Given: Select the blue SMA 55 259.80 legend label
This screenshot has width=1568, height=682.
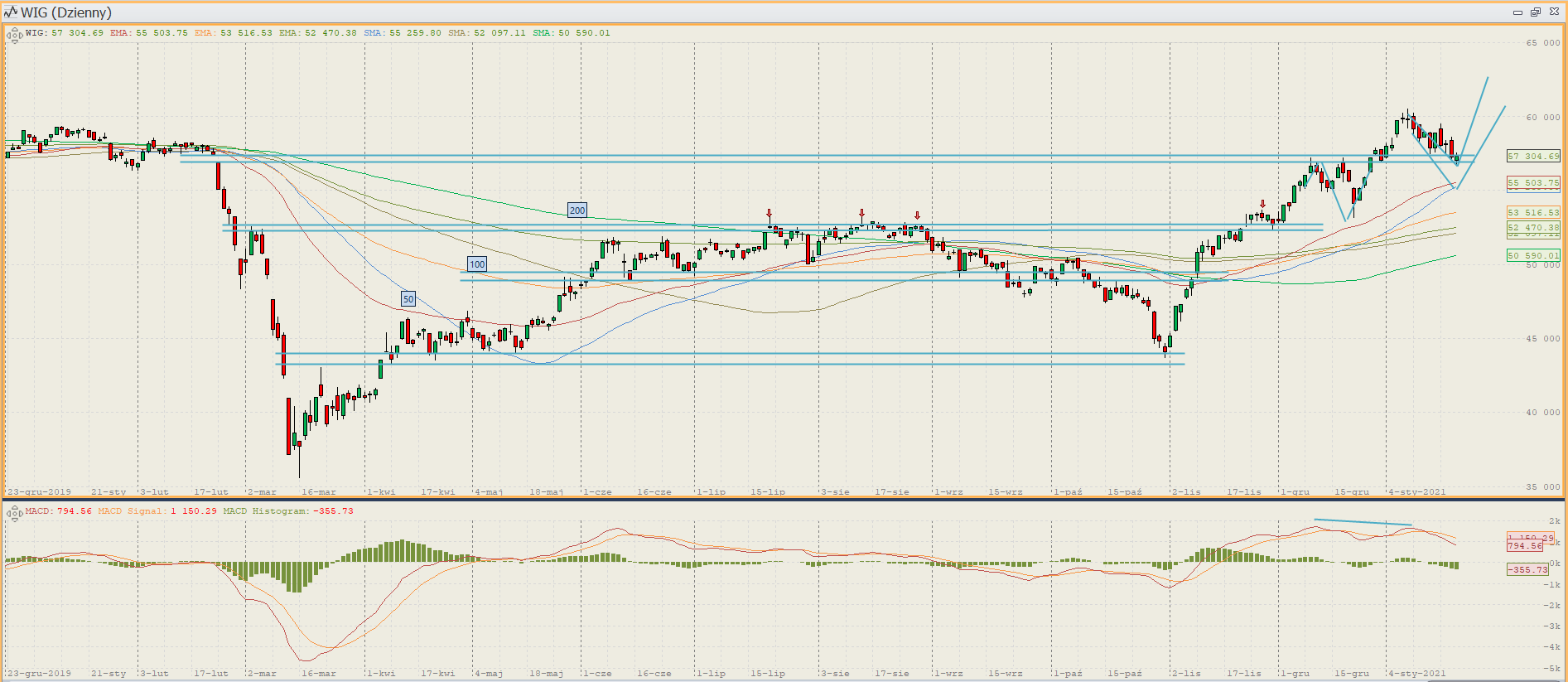Looking at the screenshot, I should (x=403, y=33).
